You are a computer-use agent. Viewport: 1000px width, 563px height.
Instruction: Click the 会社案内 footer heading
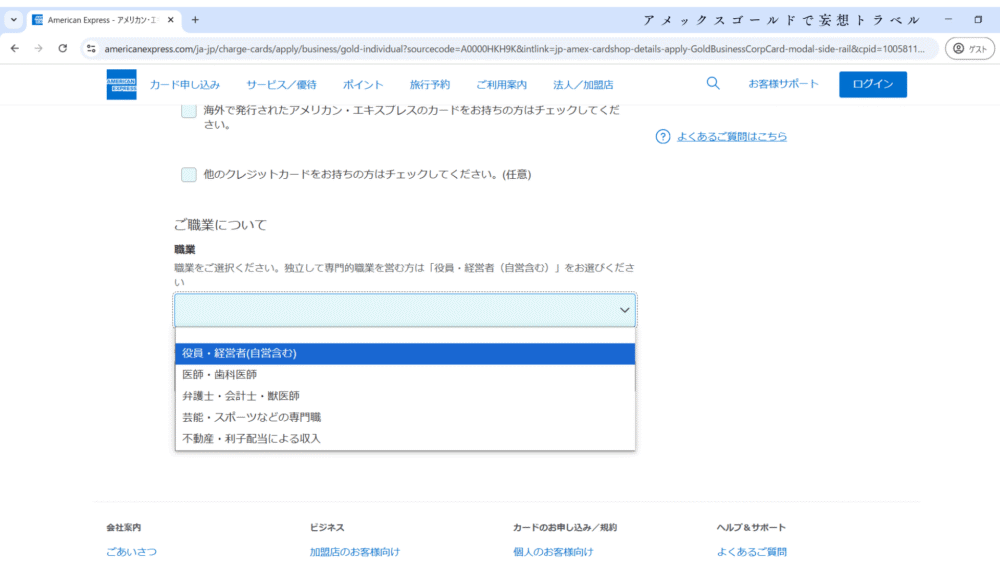[x=124, y=527]
